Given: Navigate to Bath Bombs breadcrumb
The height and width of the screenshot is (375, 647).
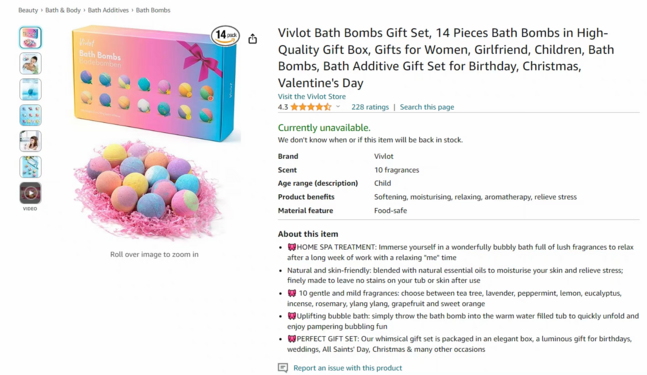Looking at the screenshot, I should click(x=153, y=10).
